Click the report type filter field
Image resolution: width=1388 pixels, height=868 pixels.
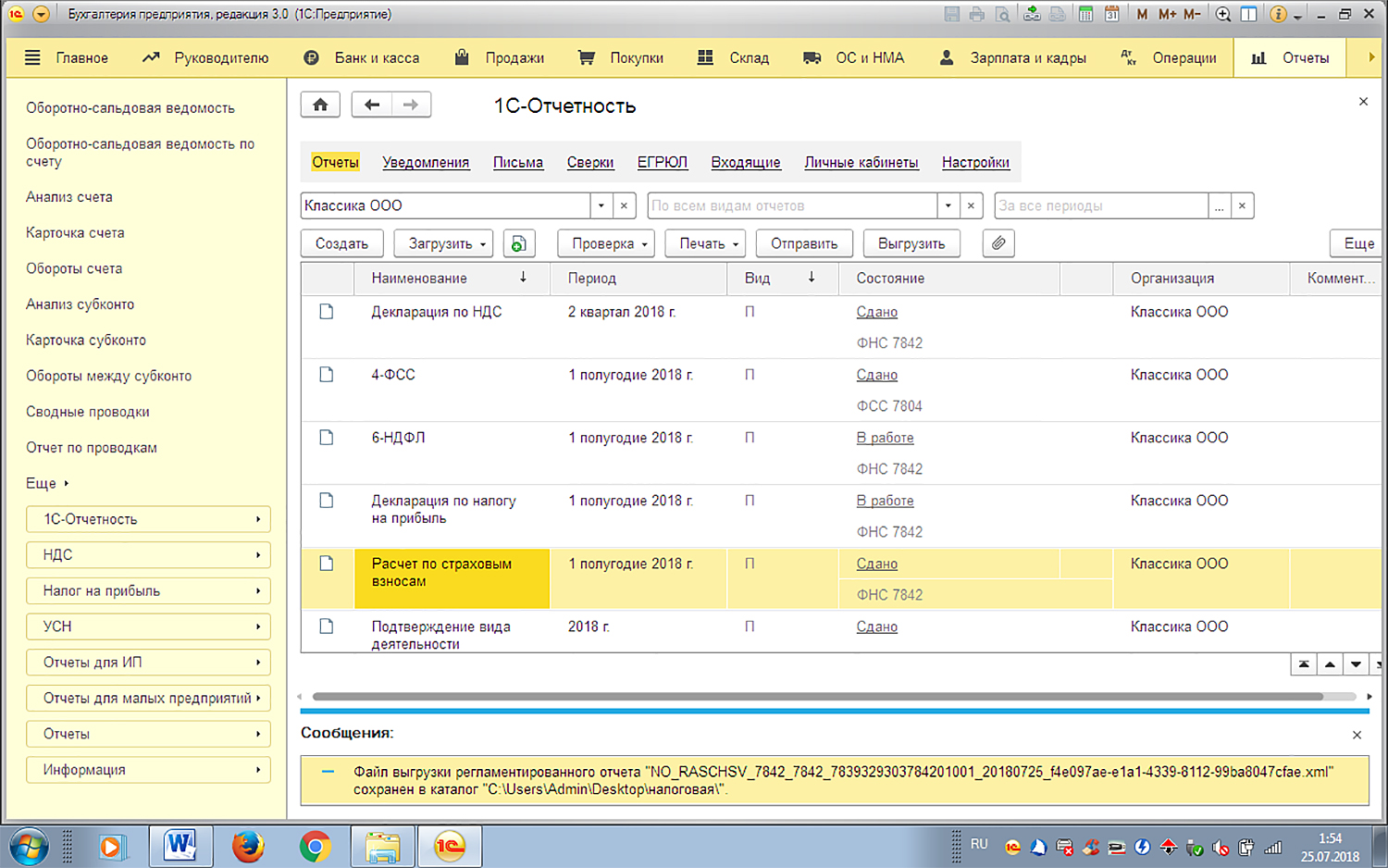pos(792,205)
